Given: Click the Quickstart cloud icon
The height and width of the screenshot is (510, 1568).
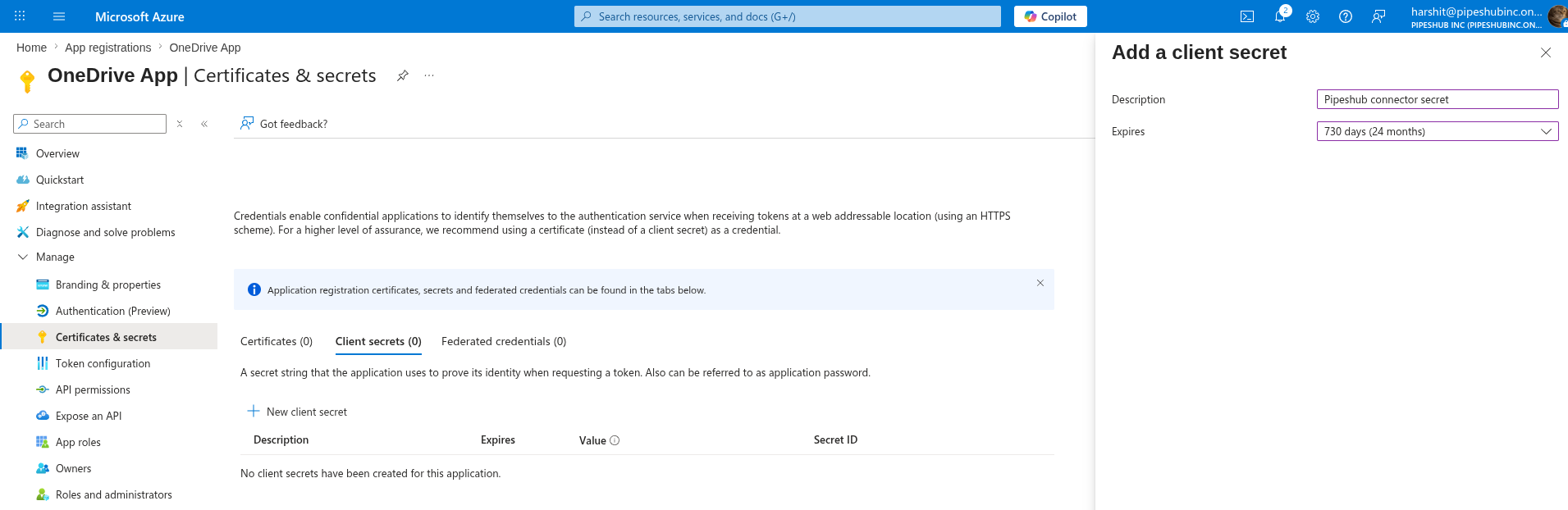Looking at the screenshot, I should pos(22,180).
